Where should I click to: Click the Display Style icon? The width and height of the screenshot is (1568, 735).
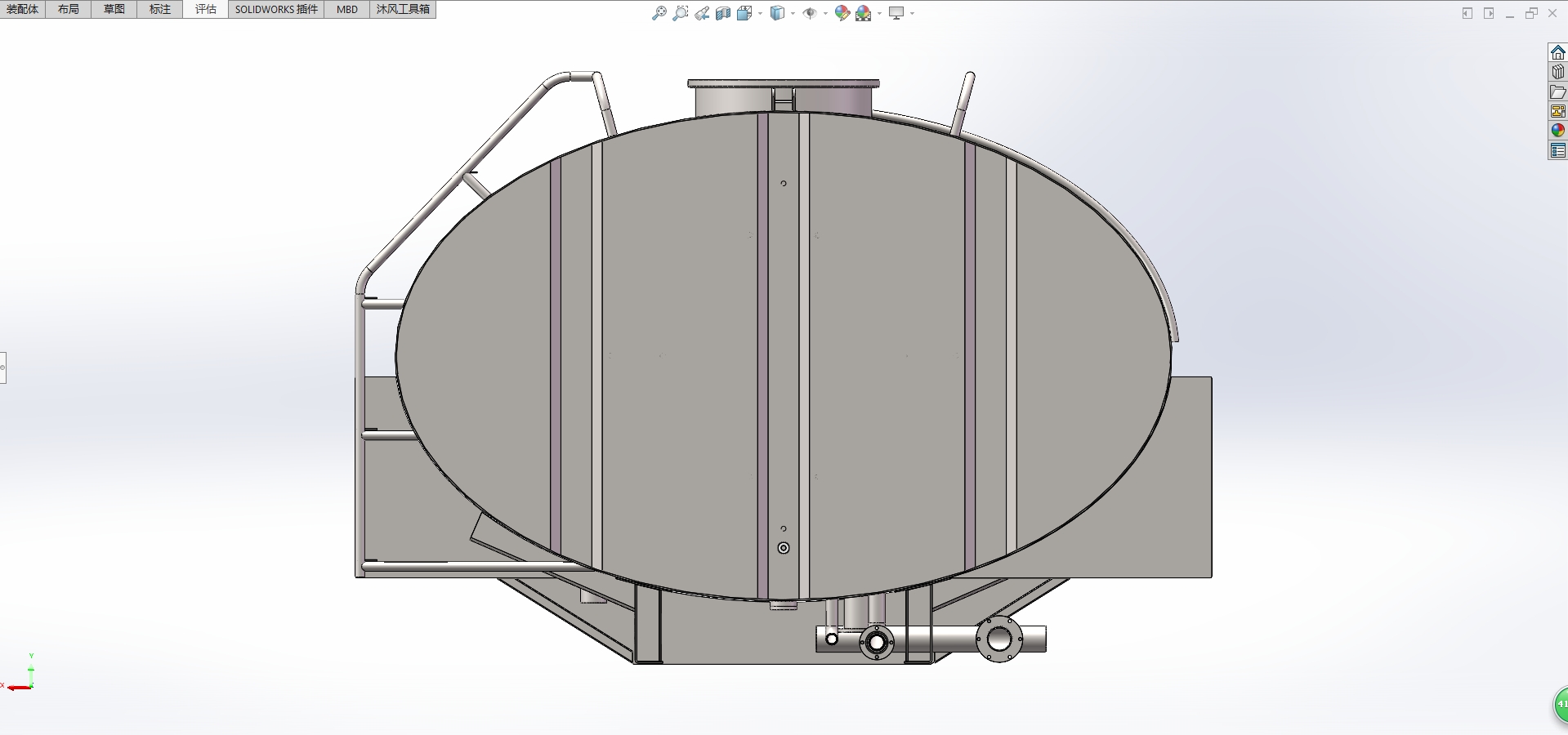point(778,13)
